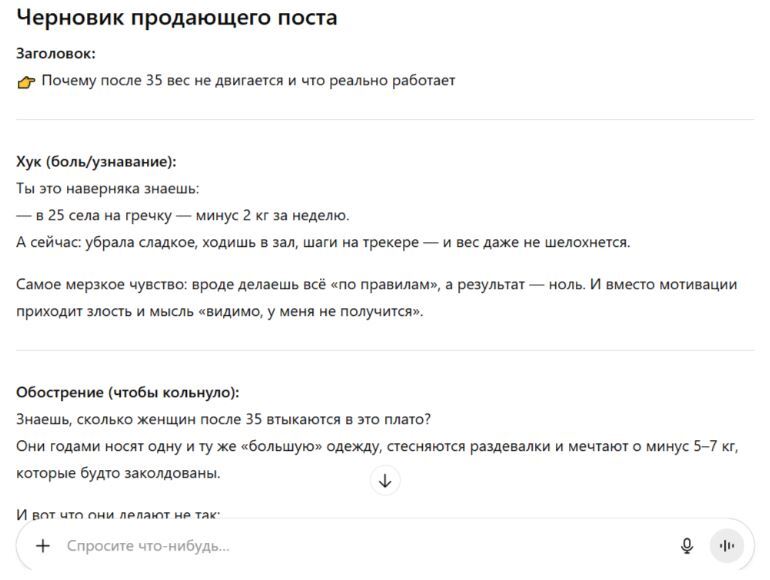
Task: Click the line starting "А сейчас: убрала сладкое"
Action: click(x=323, y=243)
